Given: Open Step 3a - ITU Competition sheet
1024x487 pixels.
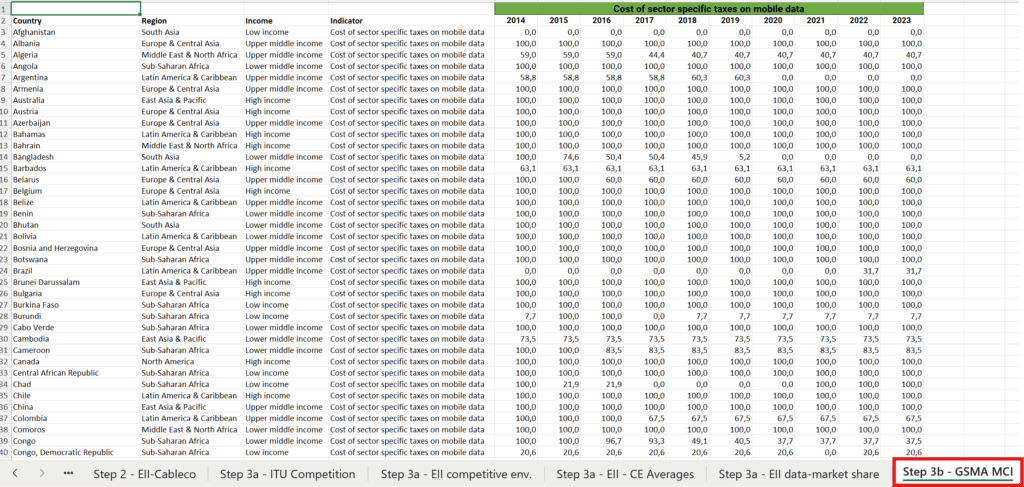Looking at the screenshot, I should pos(288,474).
